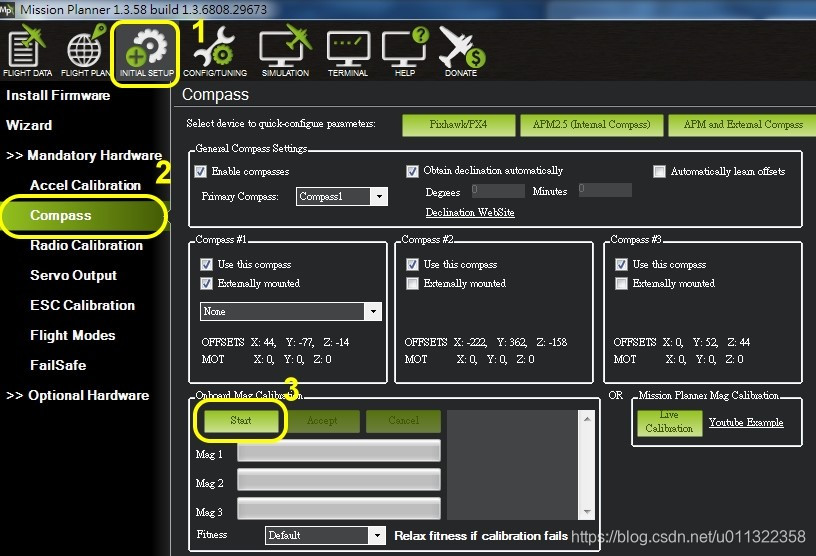The image size is (816, 556).
Task: Click the Mag 2 progress bar
Action: pos(339,479)
